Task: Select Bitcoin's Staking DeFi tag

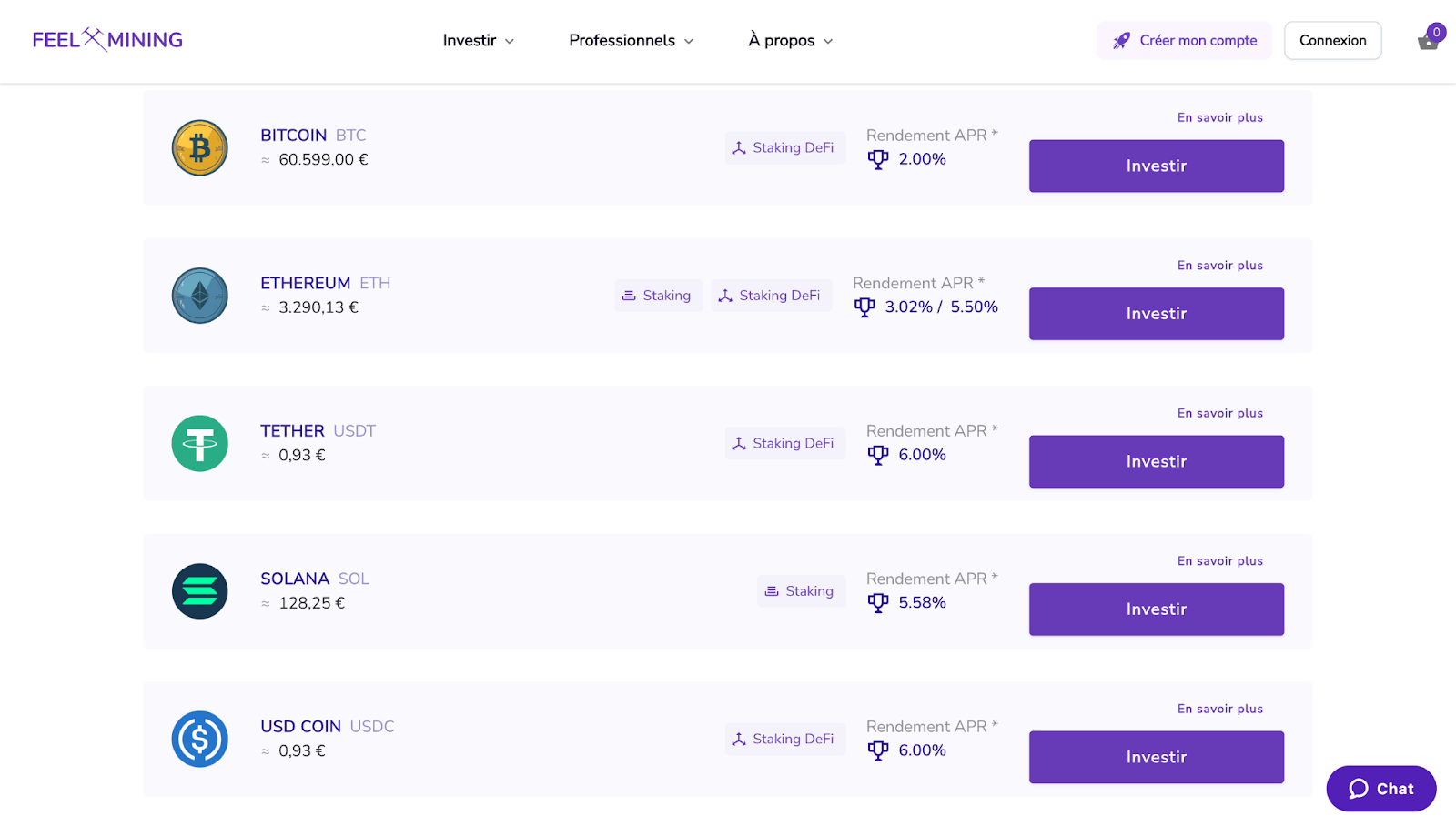Action: 785,147
